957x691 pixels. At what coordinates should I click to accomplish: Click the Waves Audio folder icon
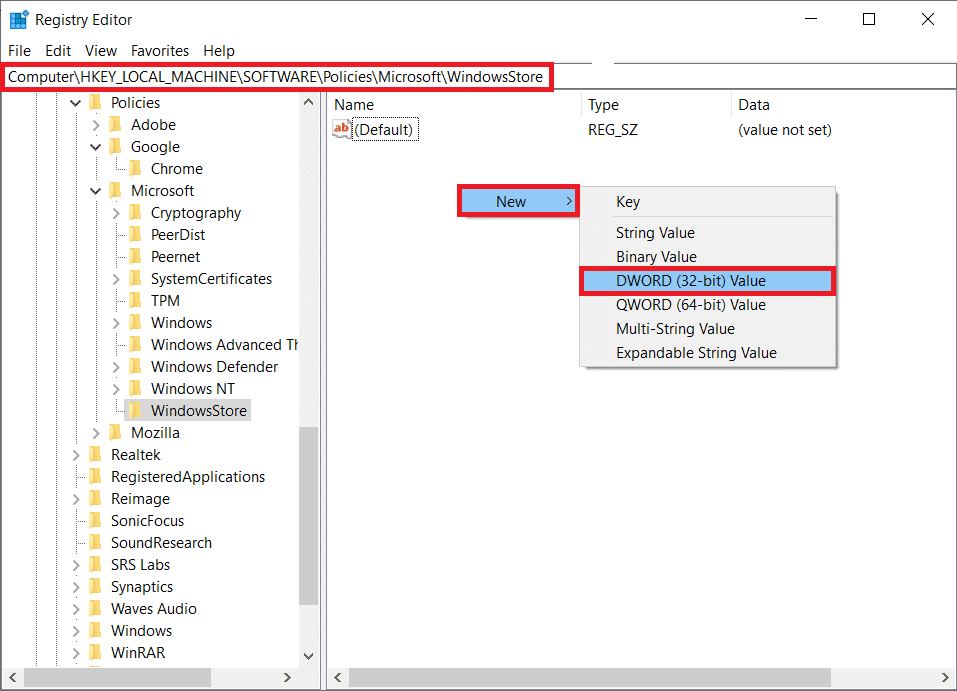pos(95,608)
